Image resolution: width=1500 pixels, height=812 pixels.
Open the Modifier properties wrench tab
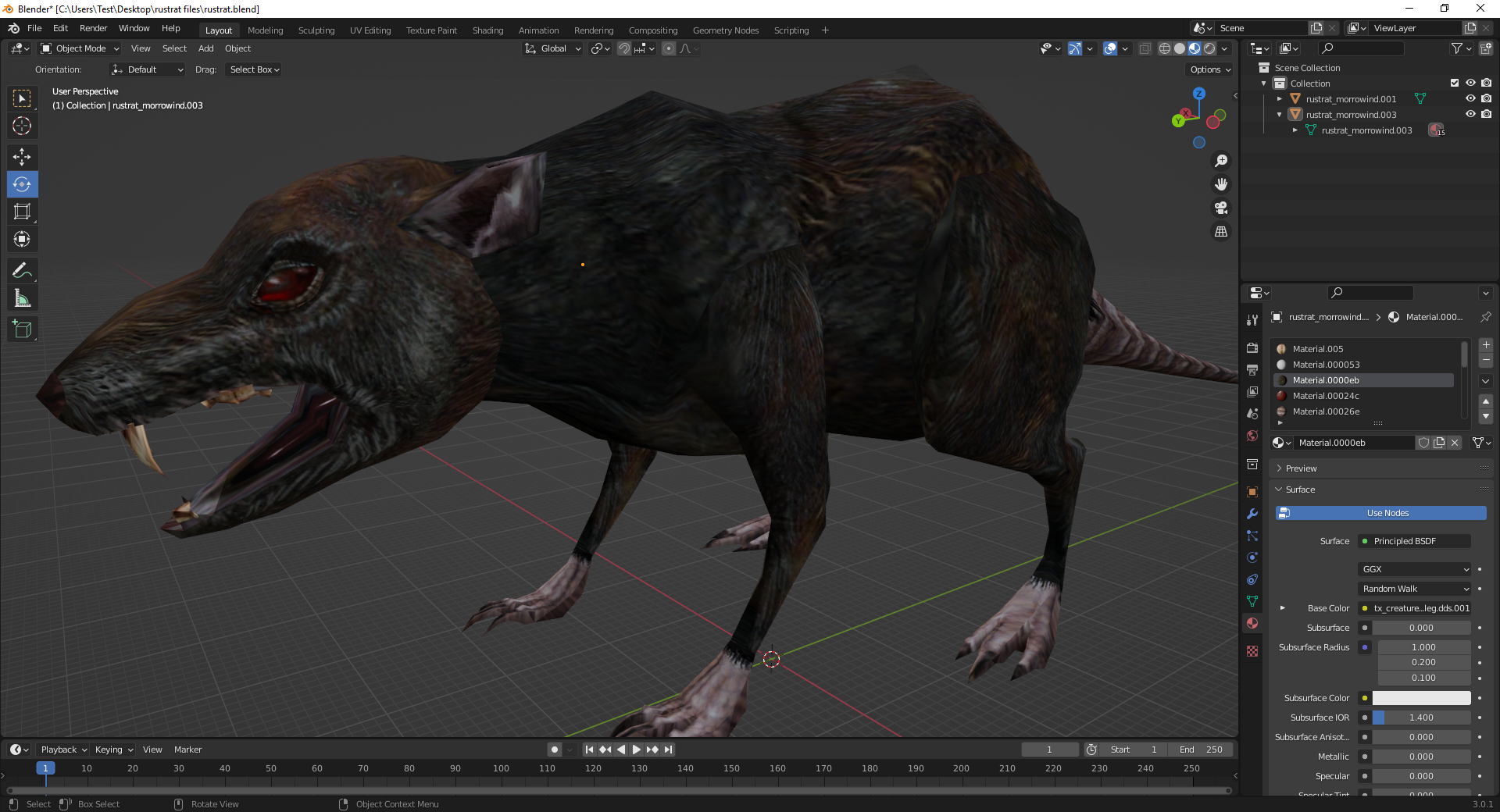tap(1252, 514)
